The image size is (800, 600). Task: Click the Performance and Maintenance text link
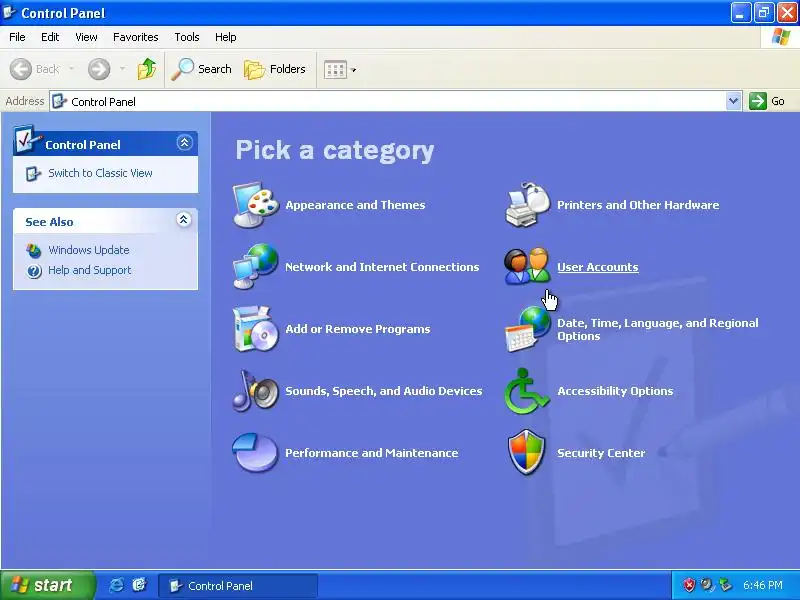point(371,453)
